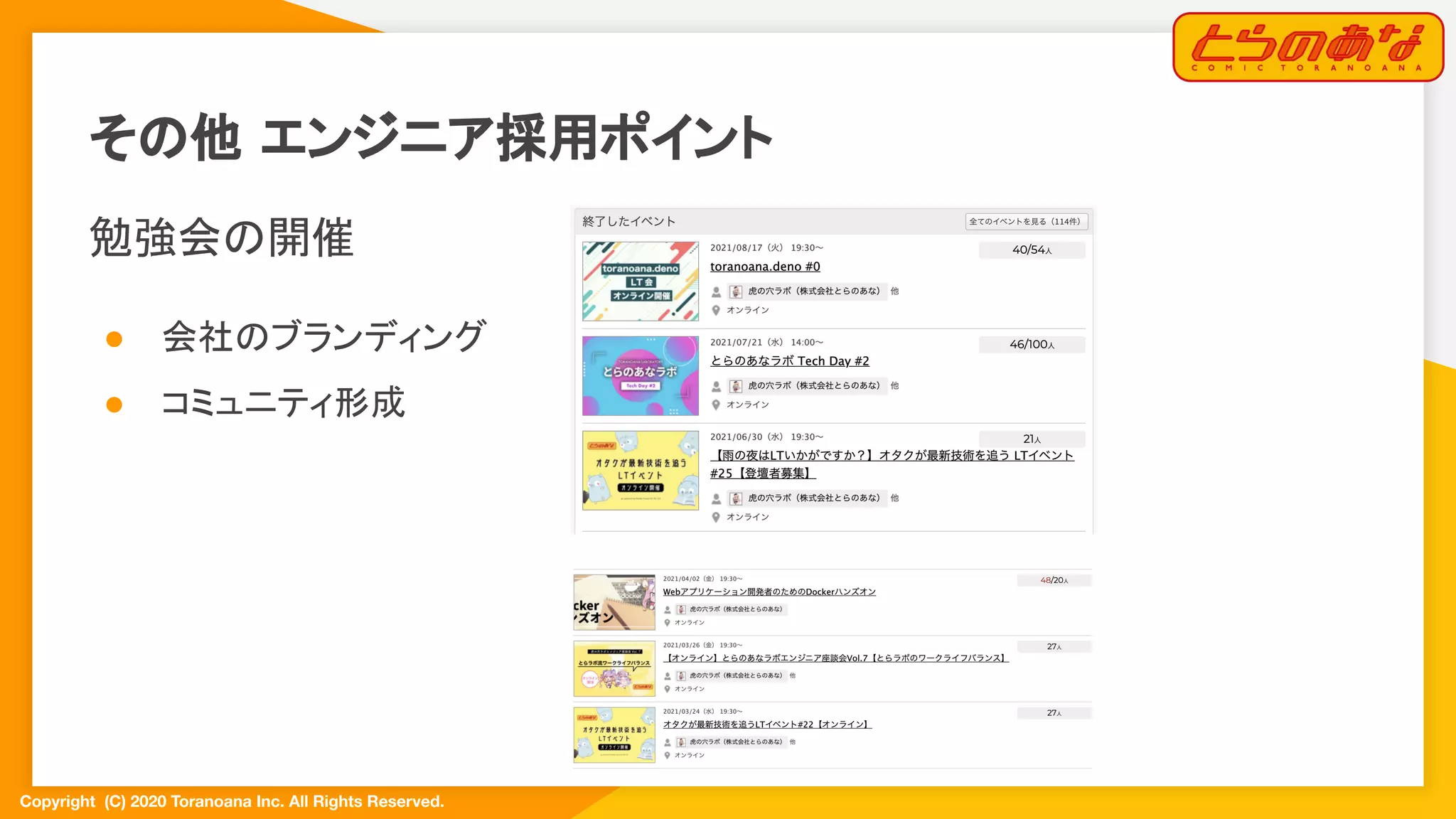Viewport: 1456px width, 819px height.
Task: Click the コミュニティ形成 bullet text
Action: click(x=283, y=402)
